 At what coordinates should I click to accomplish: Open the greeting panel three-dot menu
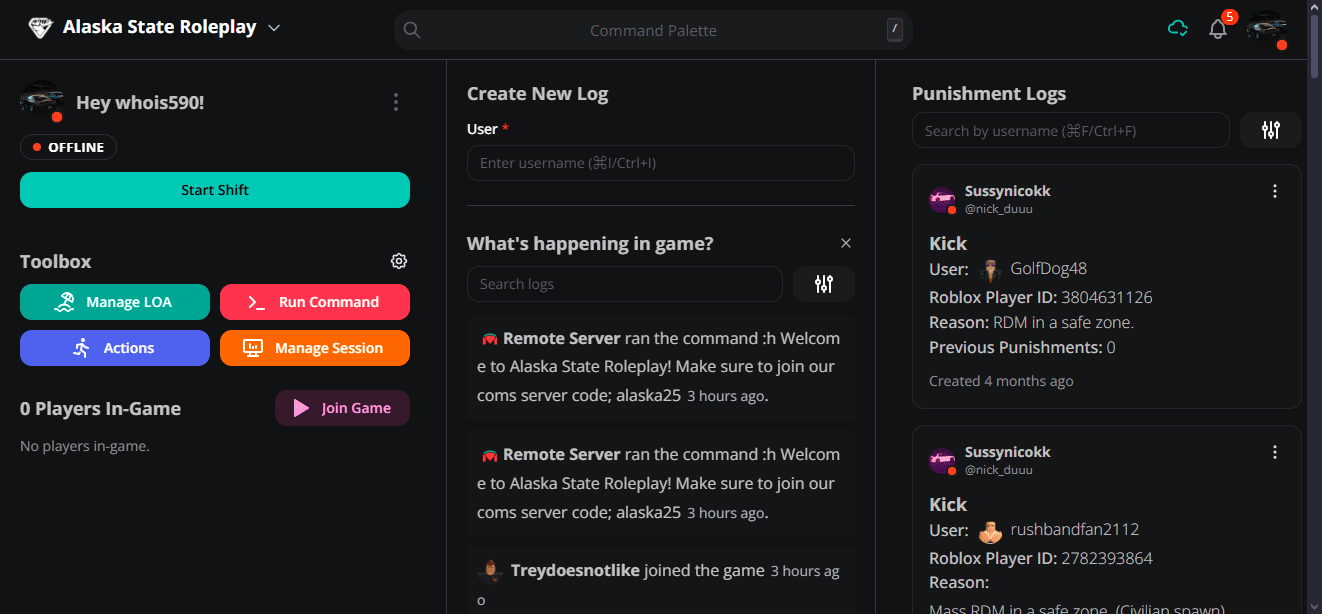[x=396, y=103]
